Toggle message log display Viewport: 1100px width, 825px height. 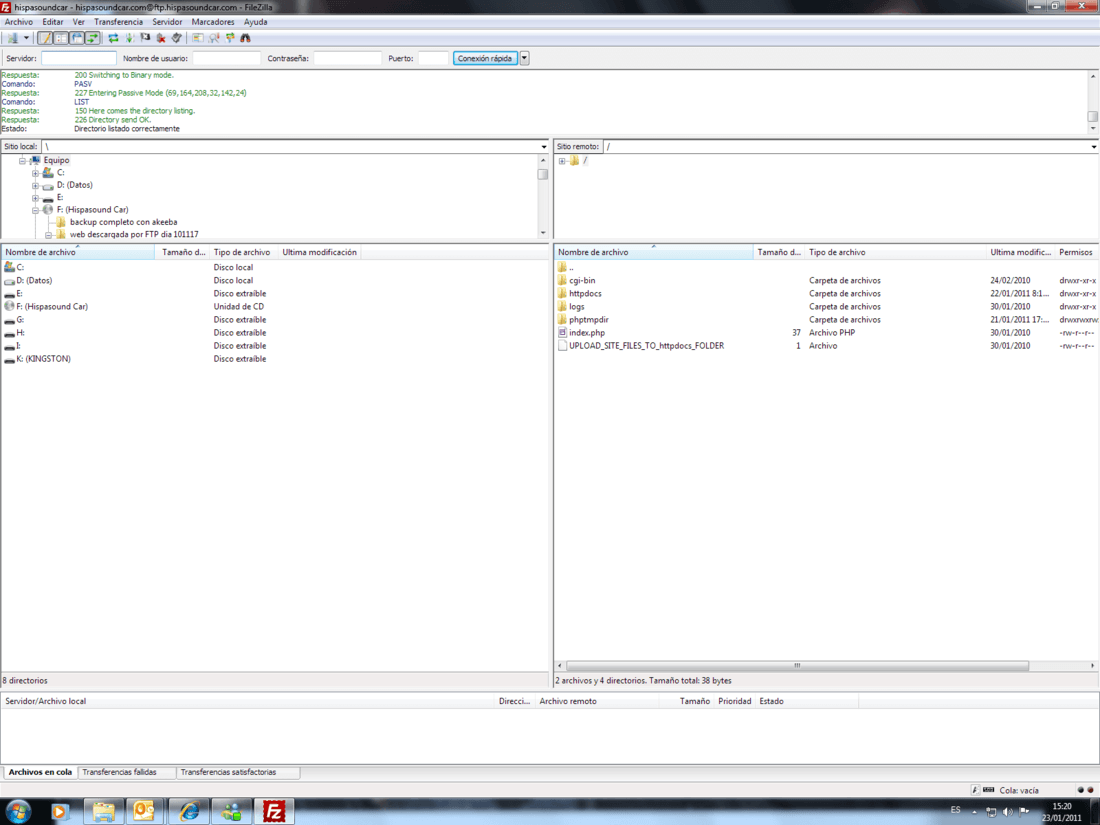[45, 38]
